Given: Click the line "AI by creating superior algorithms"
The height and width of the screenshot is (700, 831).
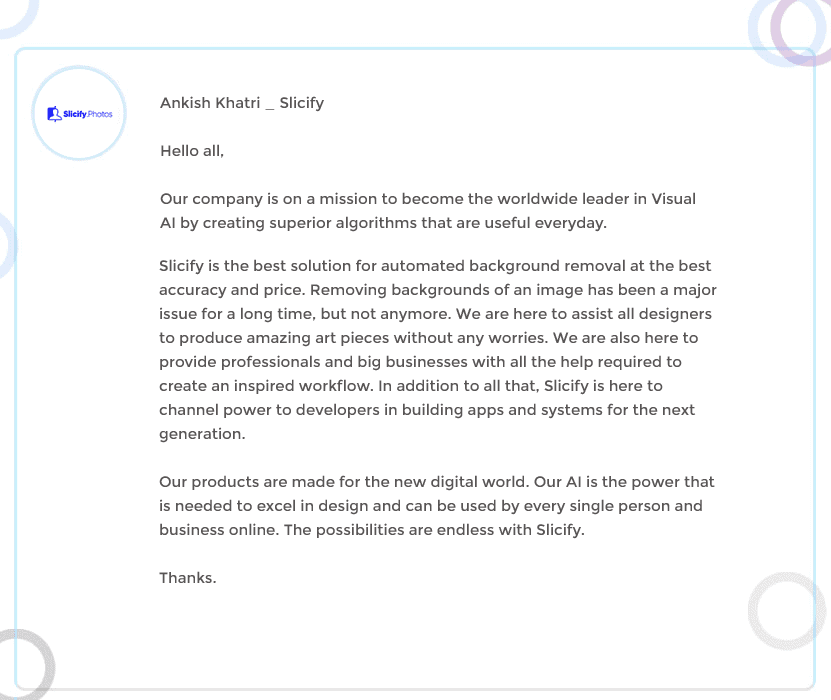Looking at the screenshot, I should point(382,223).
